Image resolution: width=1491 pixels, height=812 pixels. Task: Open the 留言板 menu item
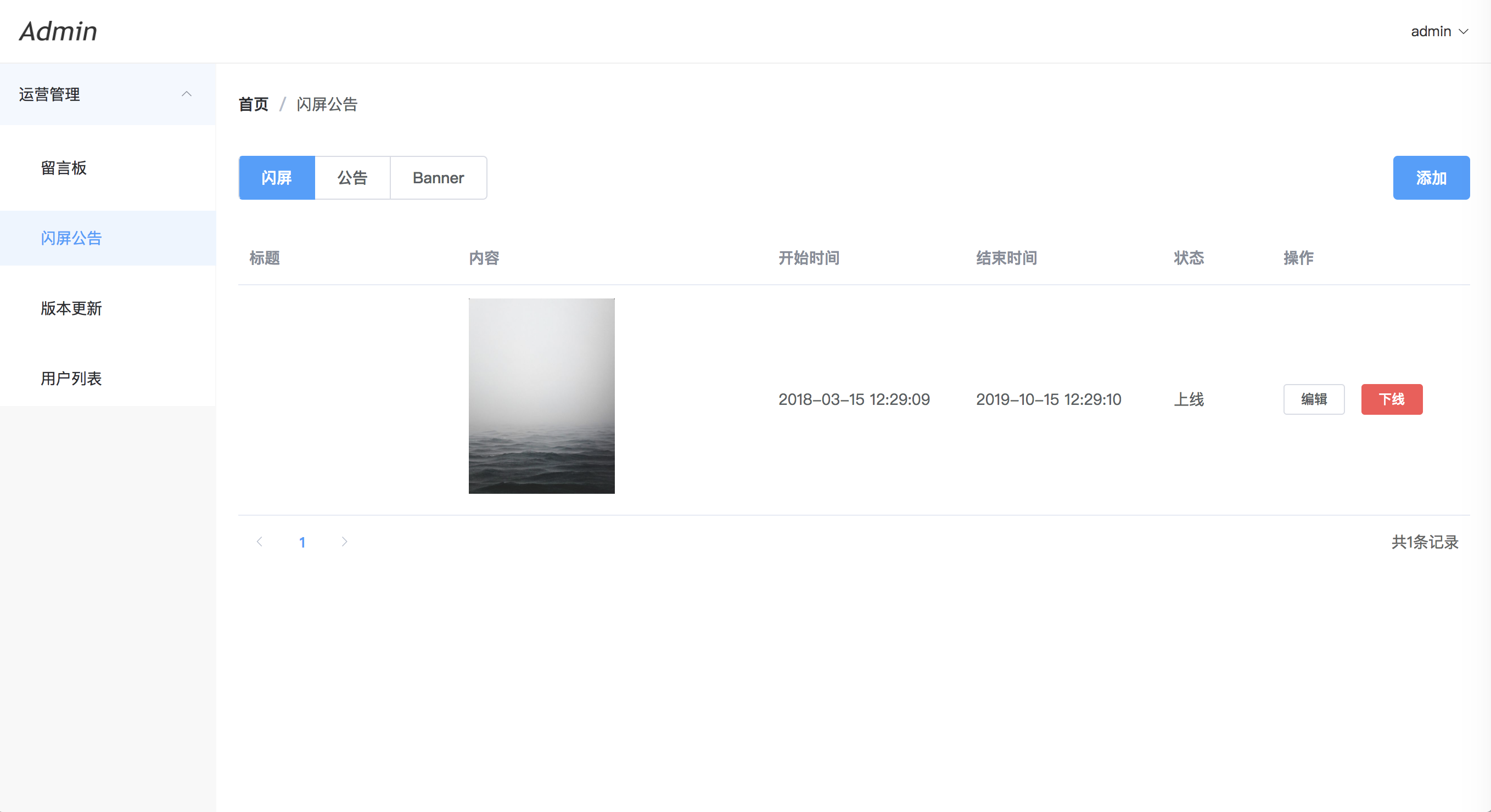pos(64,168)
